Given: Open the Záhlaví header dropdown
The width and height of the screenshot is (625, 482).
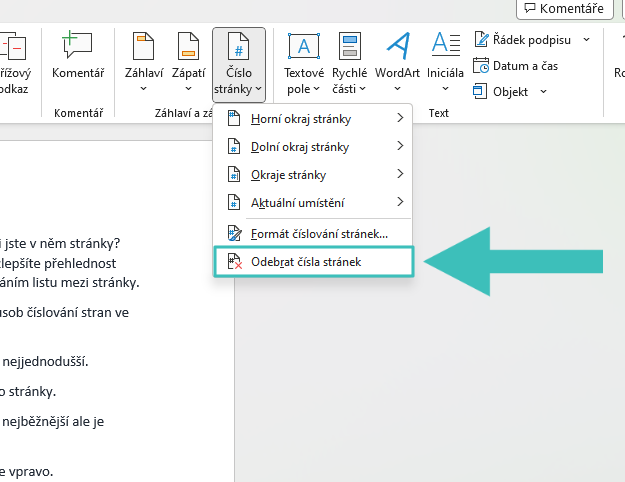Looking at the screenshot, I should pyautogui.click(x=143, y=62).
